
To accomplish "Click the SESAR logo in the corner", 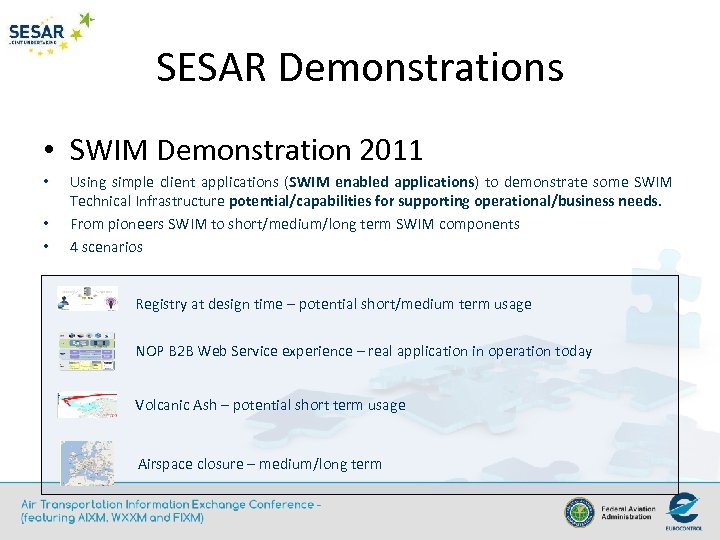I will point(51,34).
